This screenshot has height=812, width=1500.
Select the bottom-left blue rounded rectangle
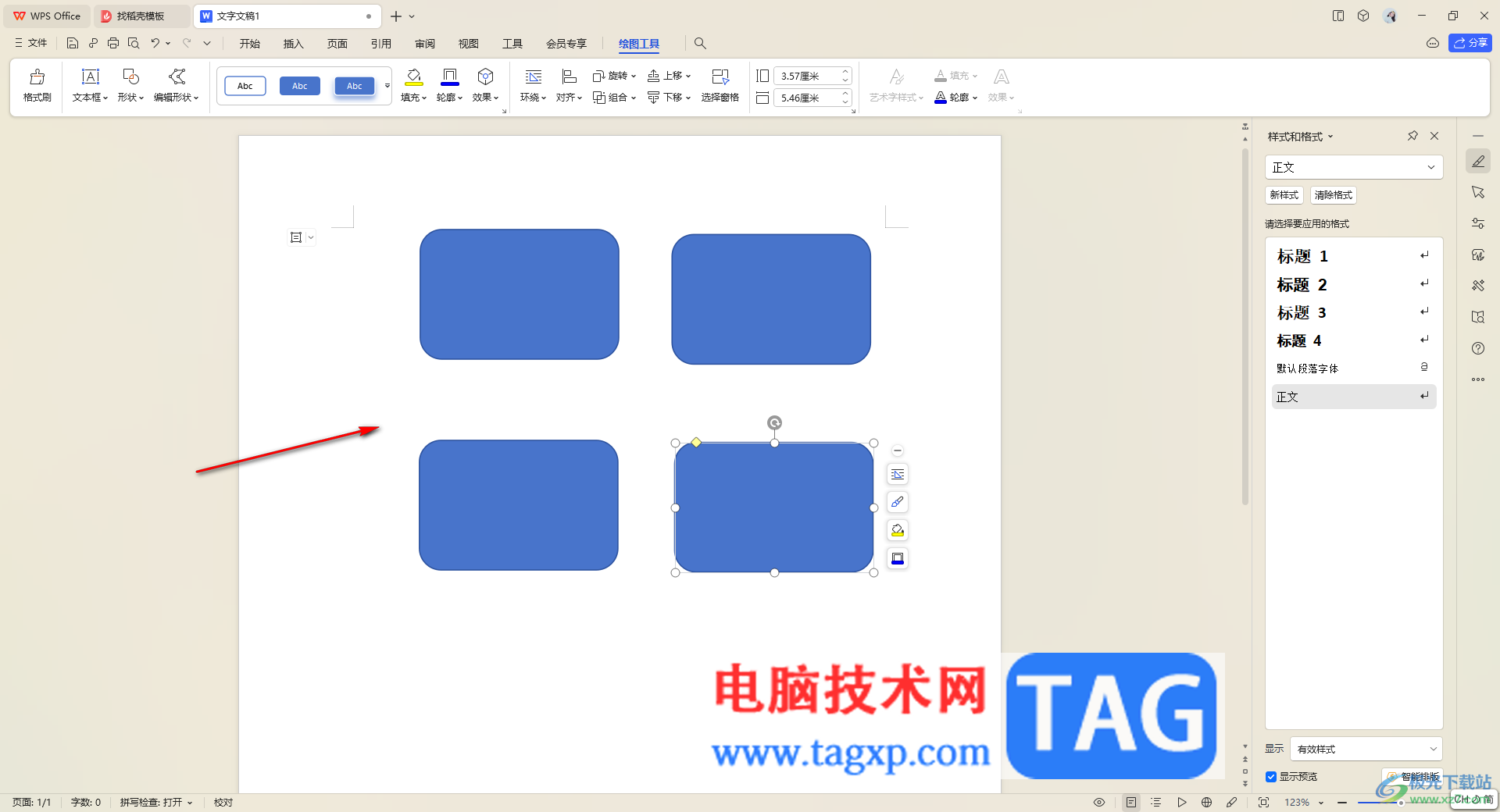pos(519,505)
